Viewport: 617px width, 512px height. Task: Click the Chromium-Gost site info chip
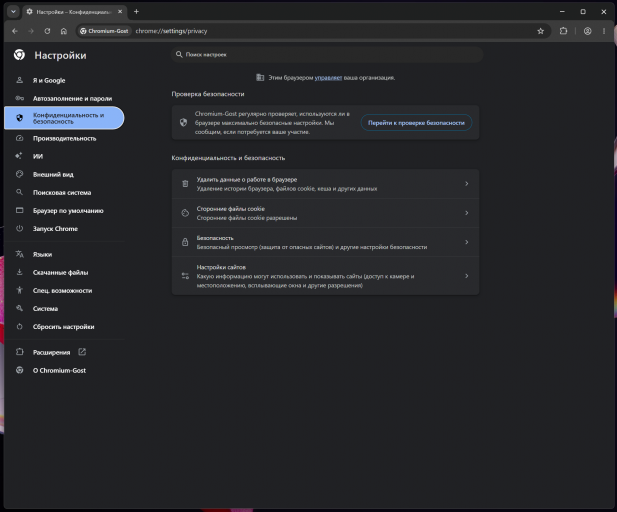(x=104, y=31)
